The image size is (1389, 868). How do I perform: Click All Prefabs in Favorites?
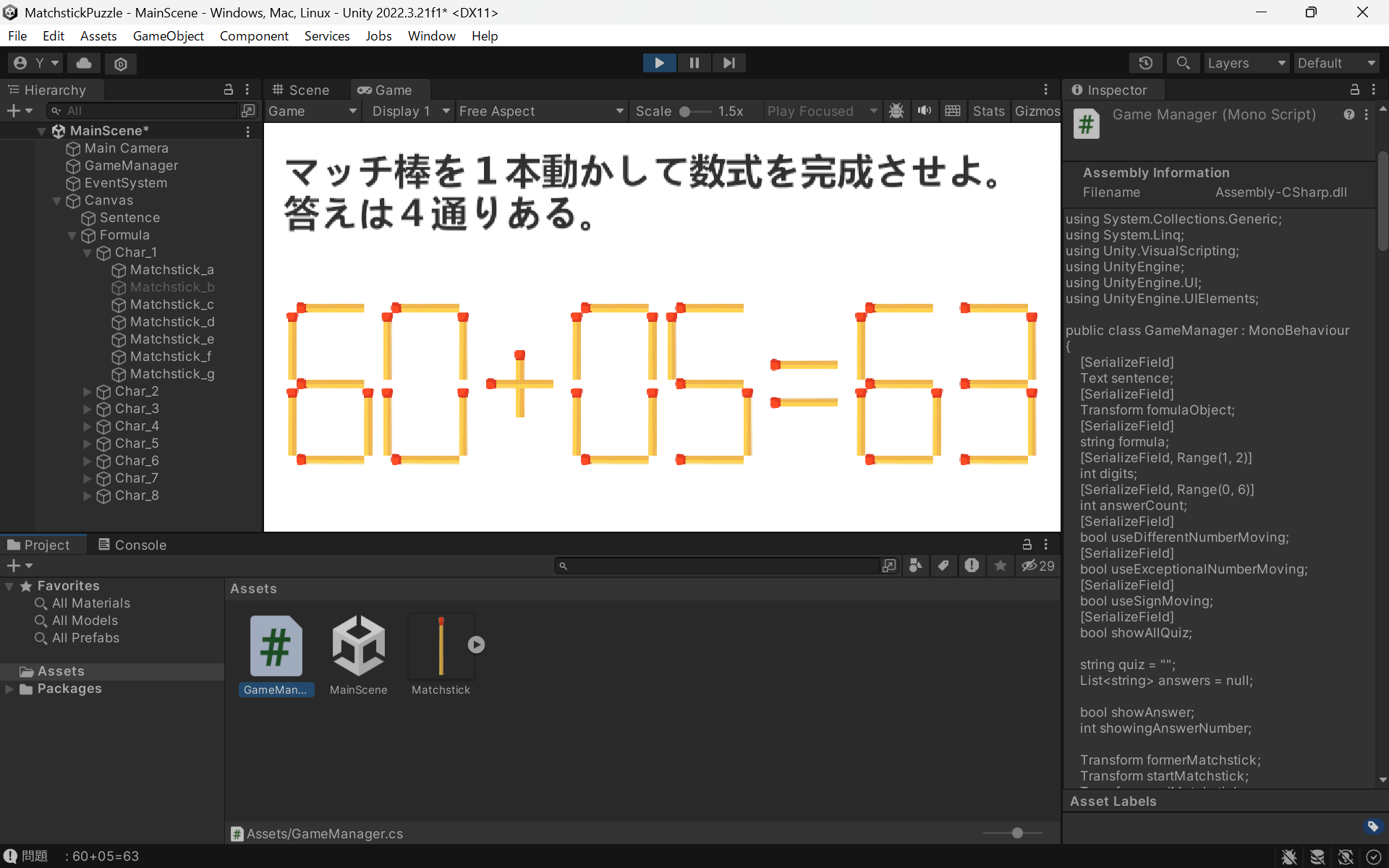85,638
